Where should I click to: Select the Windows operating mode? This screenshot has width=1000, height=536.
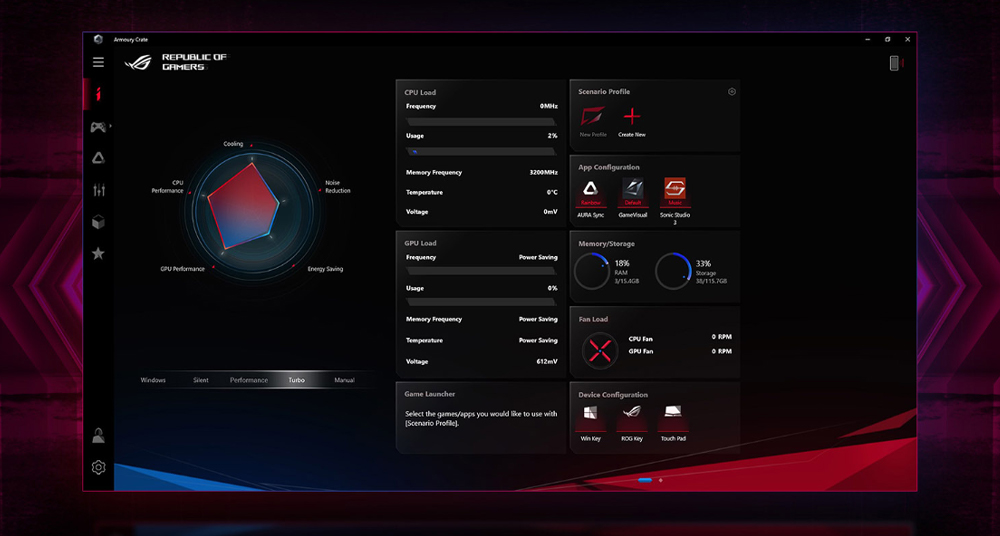[153, 380]
